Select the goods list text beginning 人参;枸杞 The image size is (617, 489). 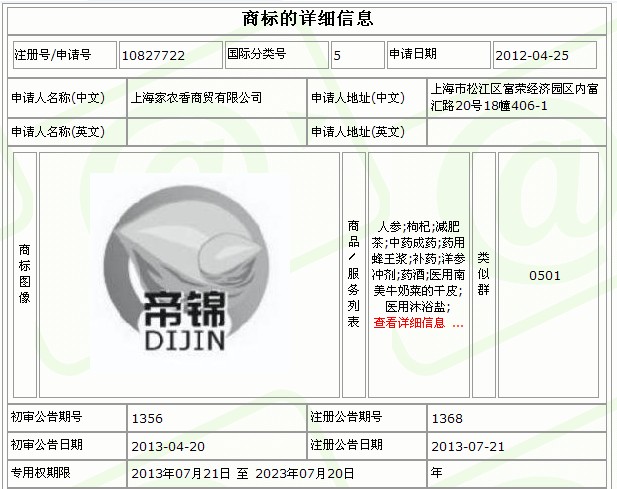click(417, 265)
